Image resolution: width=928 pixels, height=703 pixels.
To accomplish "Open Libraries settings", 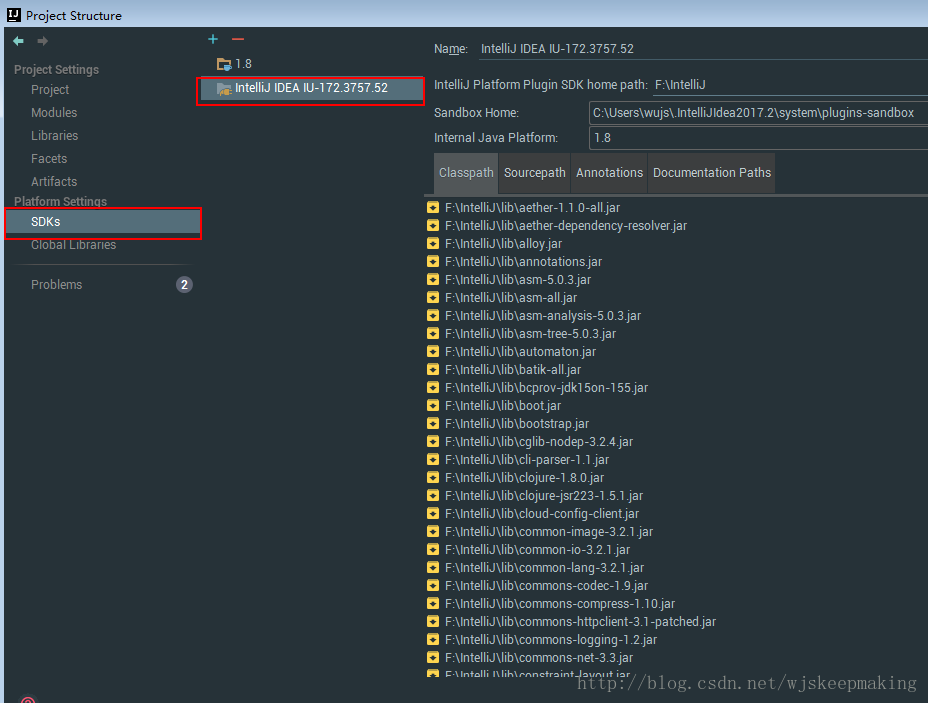I will point(54,136).
